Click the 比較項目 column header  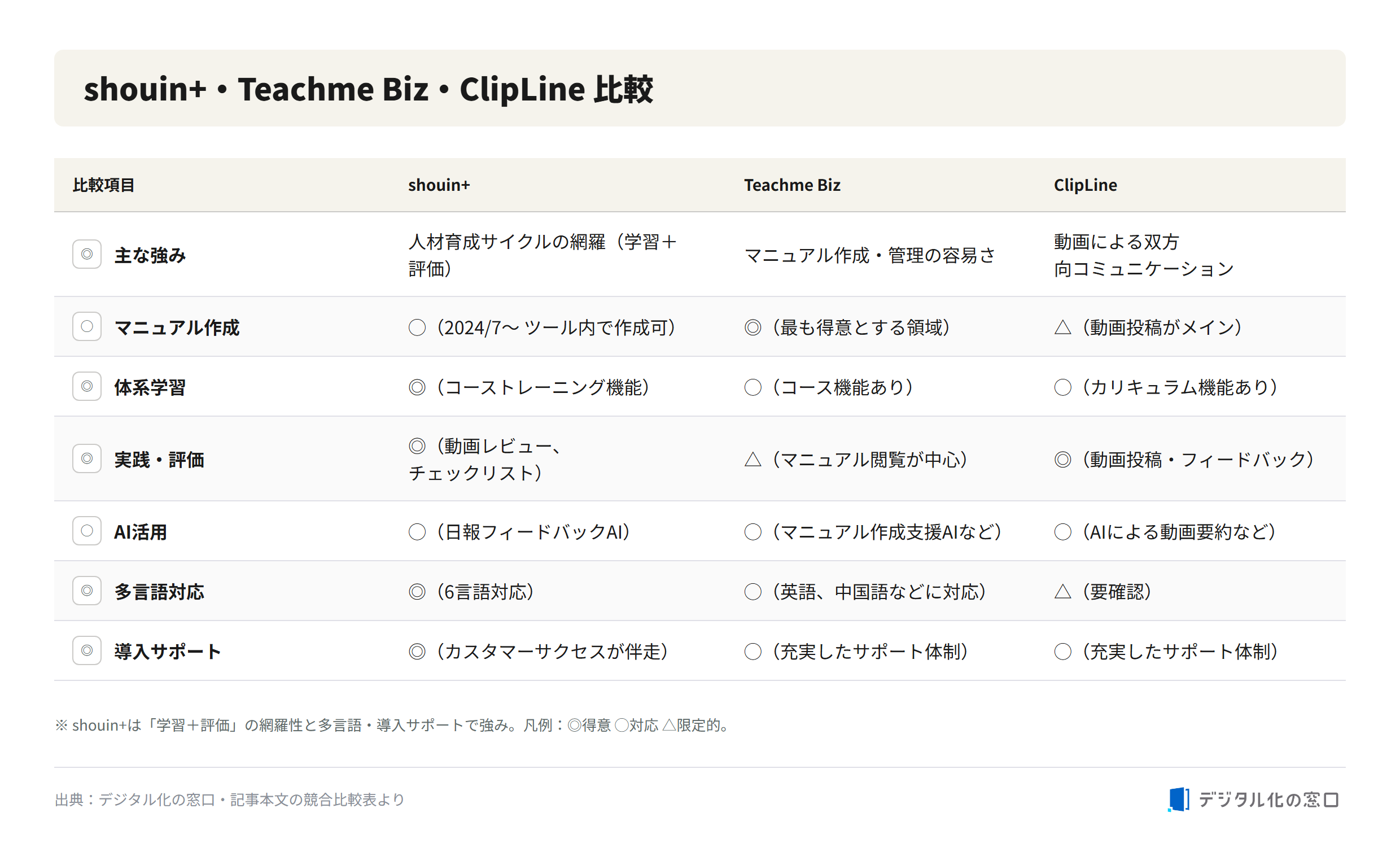103,185
